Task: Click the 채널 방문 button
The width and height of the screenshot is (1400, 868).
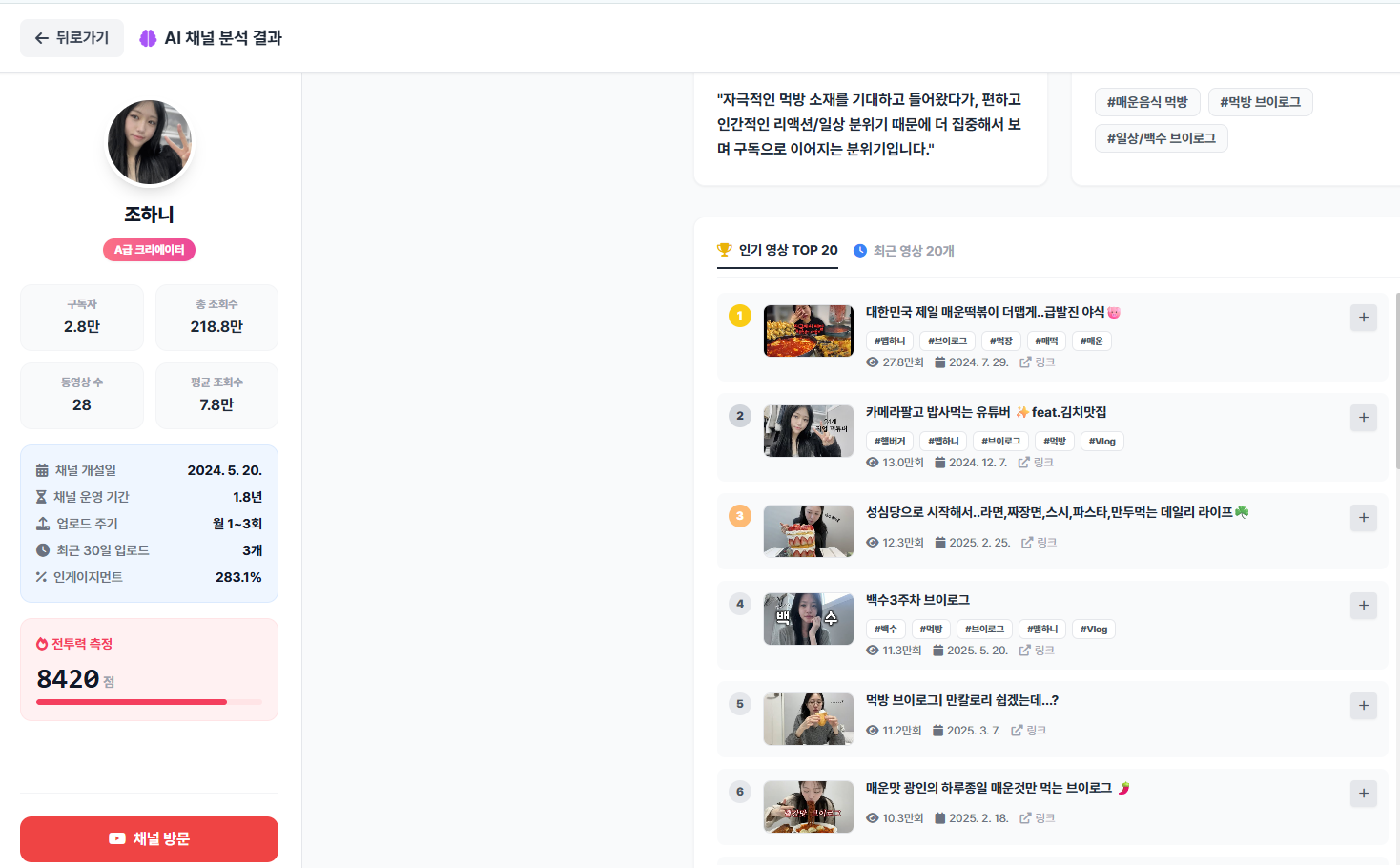Action: [149, 838]
